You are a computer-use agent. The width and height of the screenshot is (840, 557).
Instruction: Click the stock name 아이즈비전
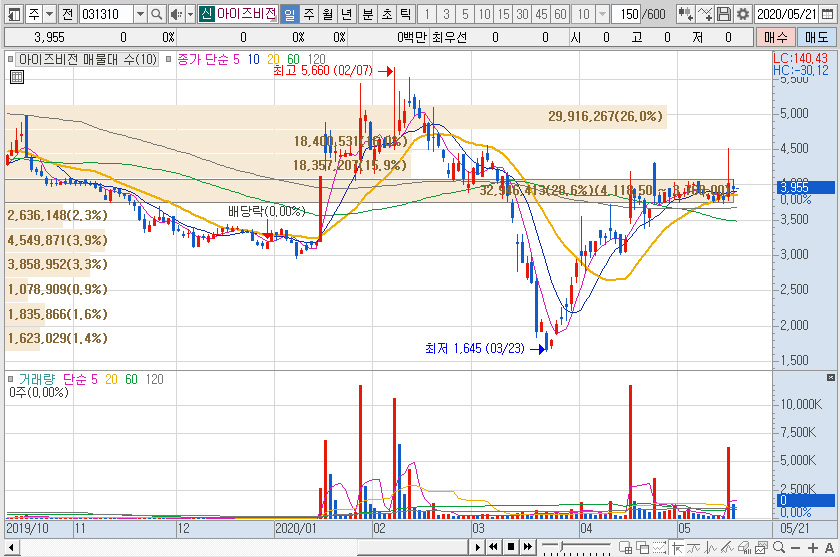[246, 13]
